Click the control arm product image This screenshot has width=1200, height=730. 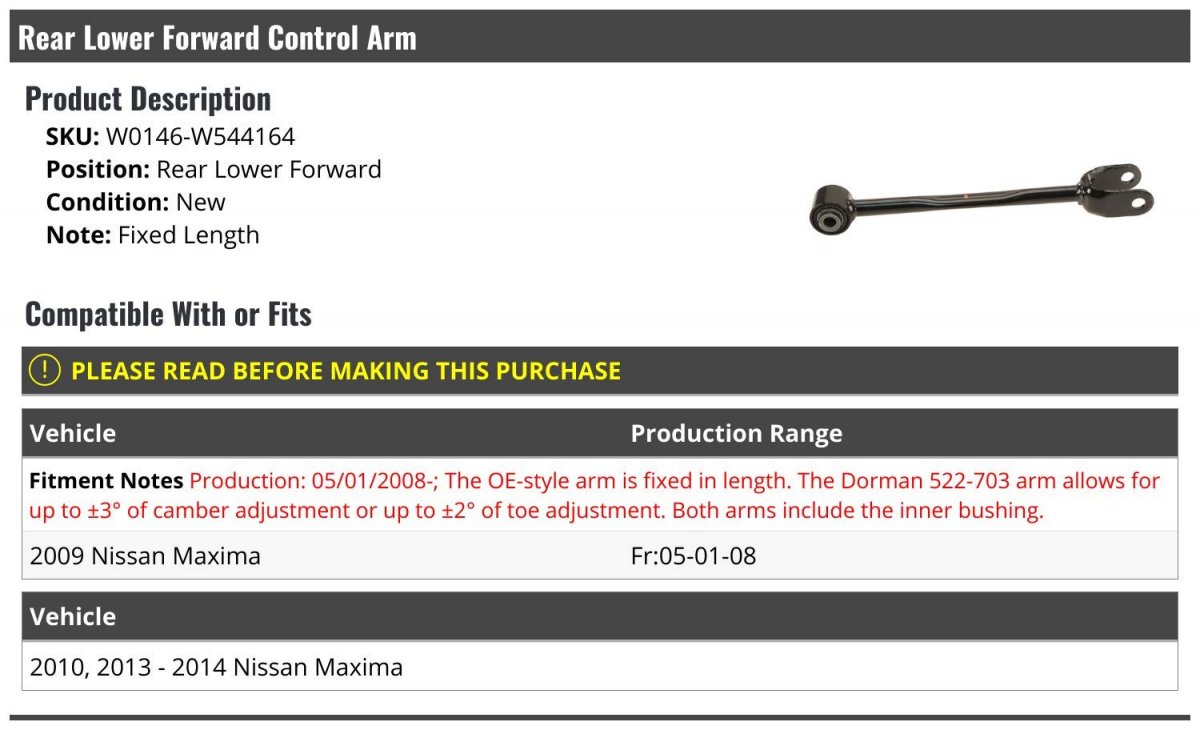point(980,198)
